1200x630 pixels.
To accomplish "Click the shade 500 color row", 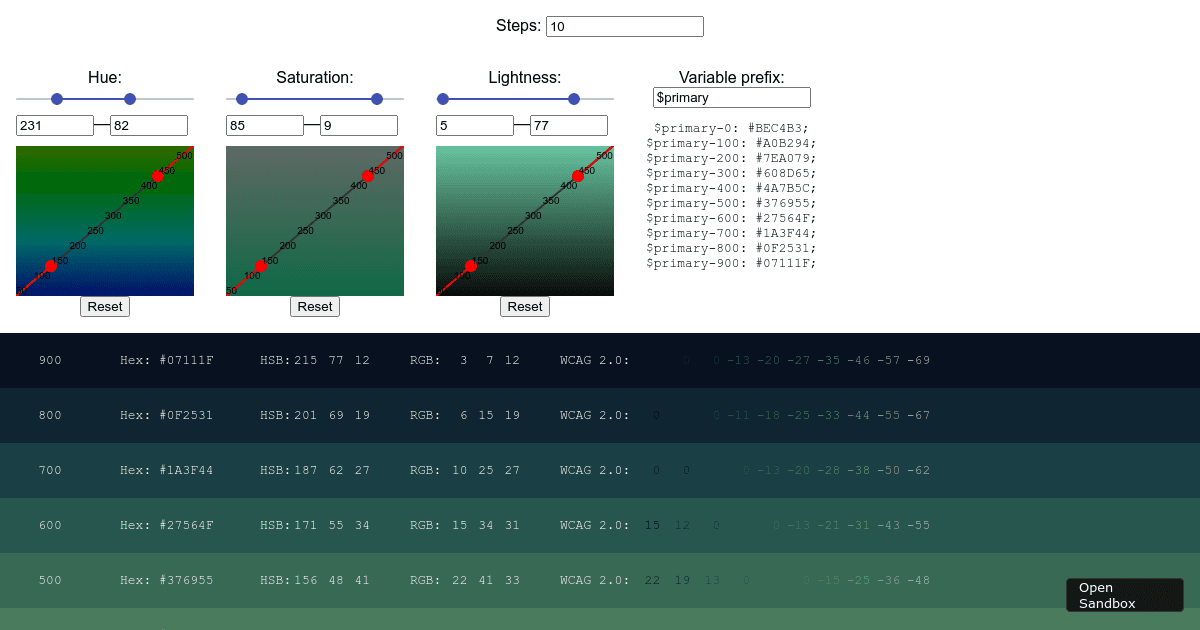I will click(x=600, y=580).
